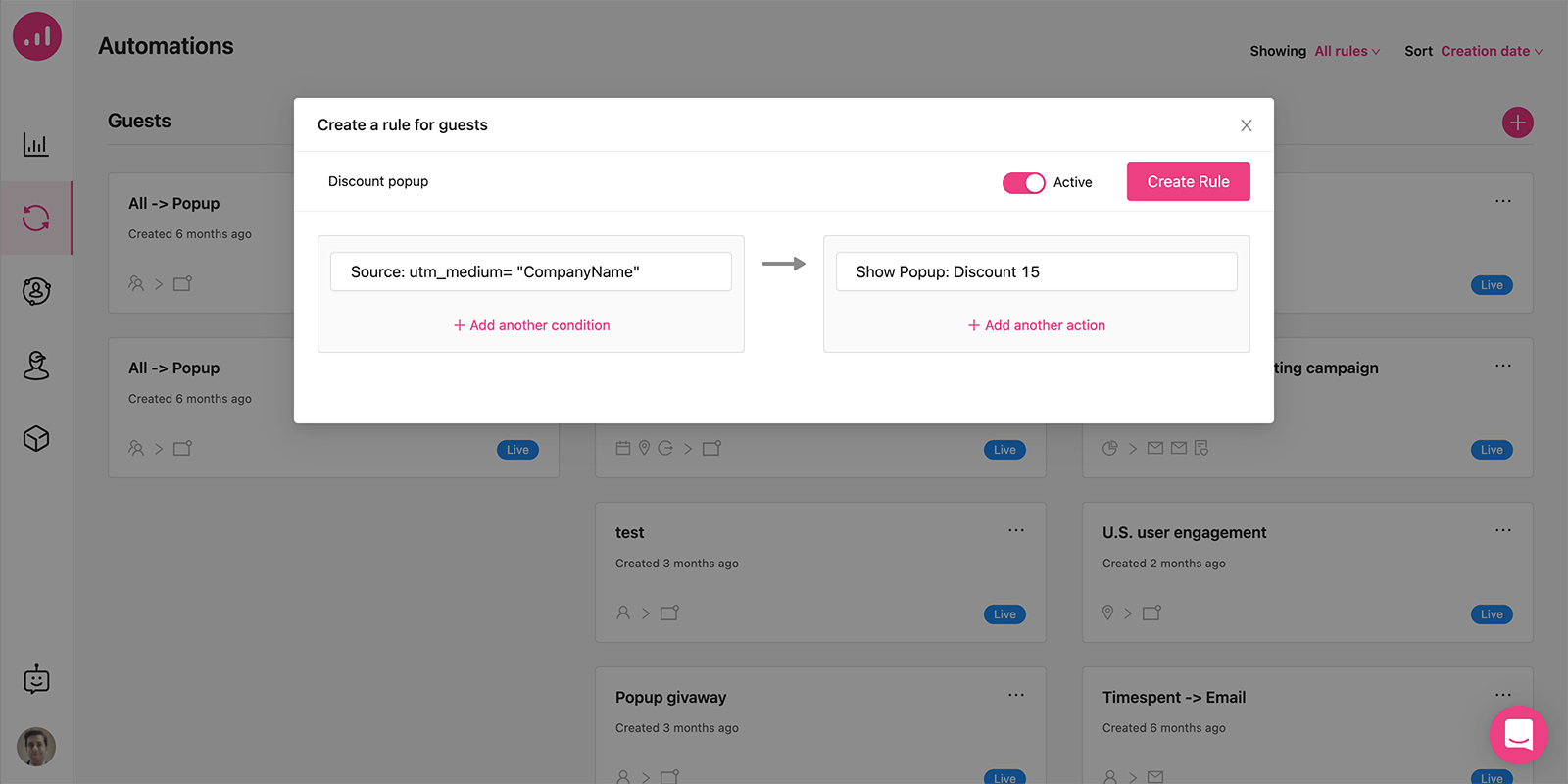This screenshot has height=784, width=1568.
Task: Toggle the Active rule switch
Action: 1024,183
